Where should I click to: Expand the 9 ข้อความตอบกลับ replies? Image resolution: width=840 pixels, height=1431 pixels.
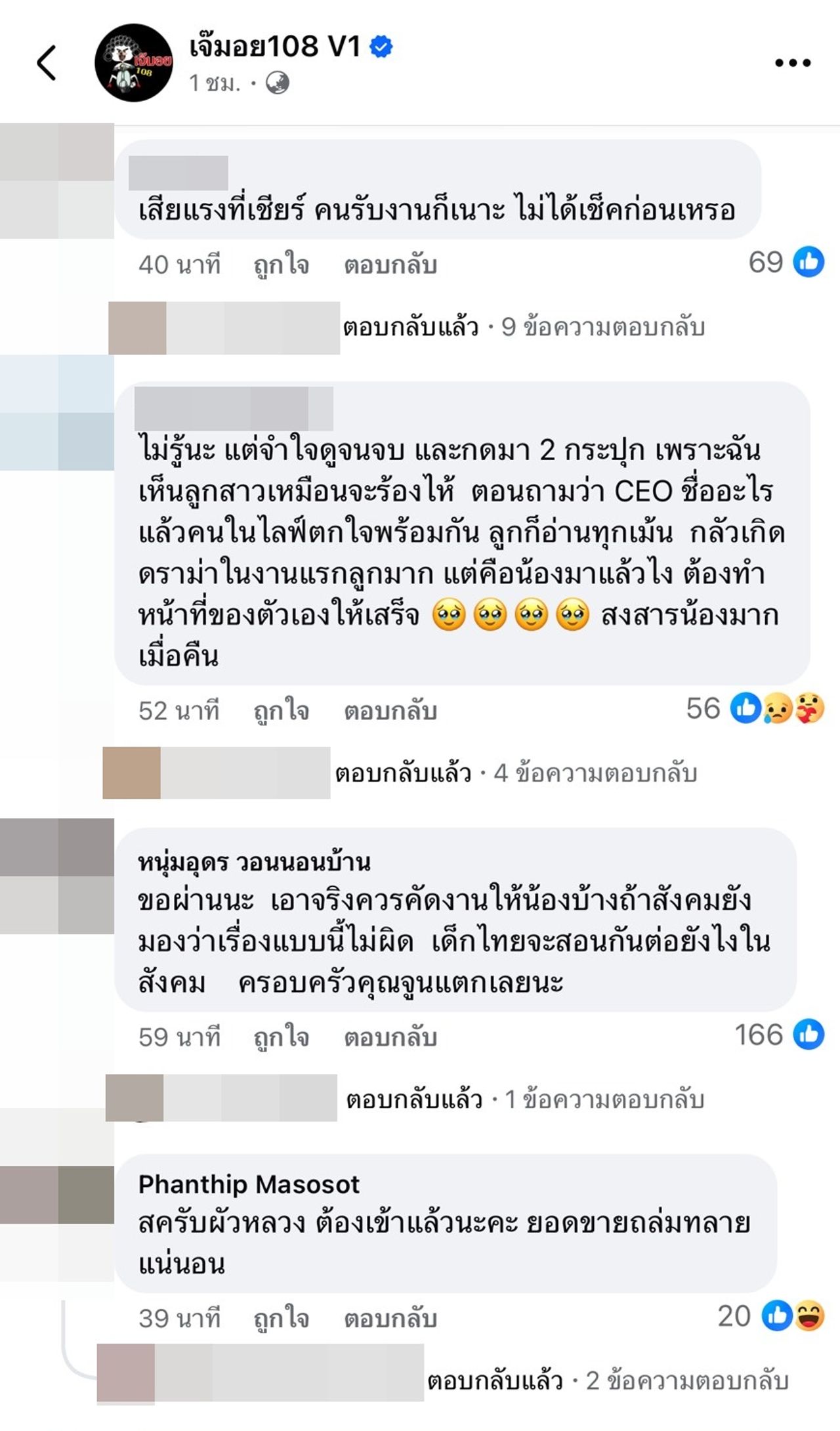[602, 327]
